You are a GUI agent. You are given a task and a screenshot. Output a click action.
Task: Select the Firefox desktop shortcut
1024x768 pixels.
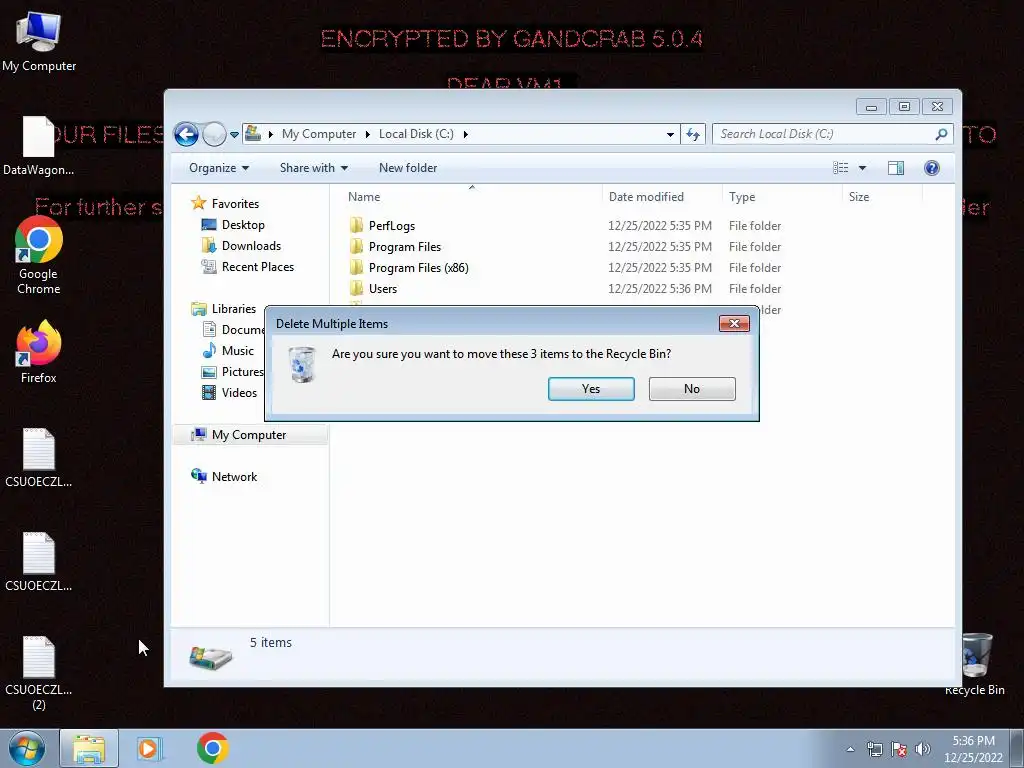pos(39,352)
